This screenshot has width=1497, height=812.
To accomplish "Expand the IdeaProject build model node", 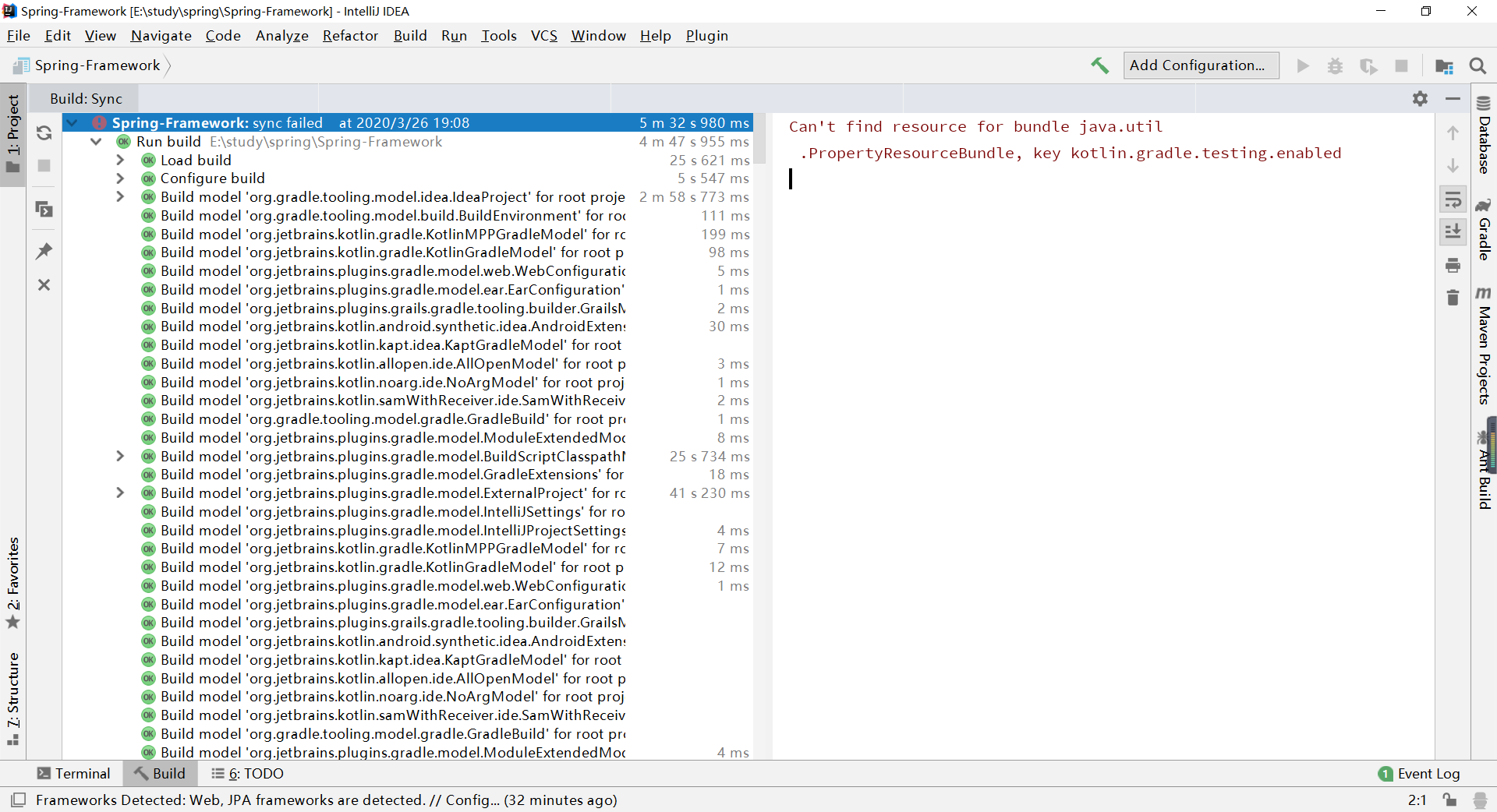I will (x=120, y=197).
